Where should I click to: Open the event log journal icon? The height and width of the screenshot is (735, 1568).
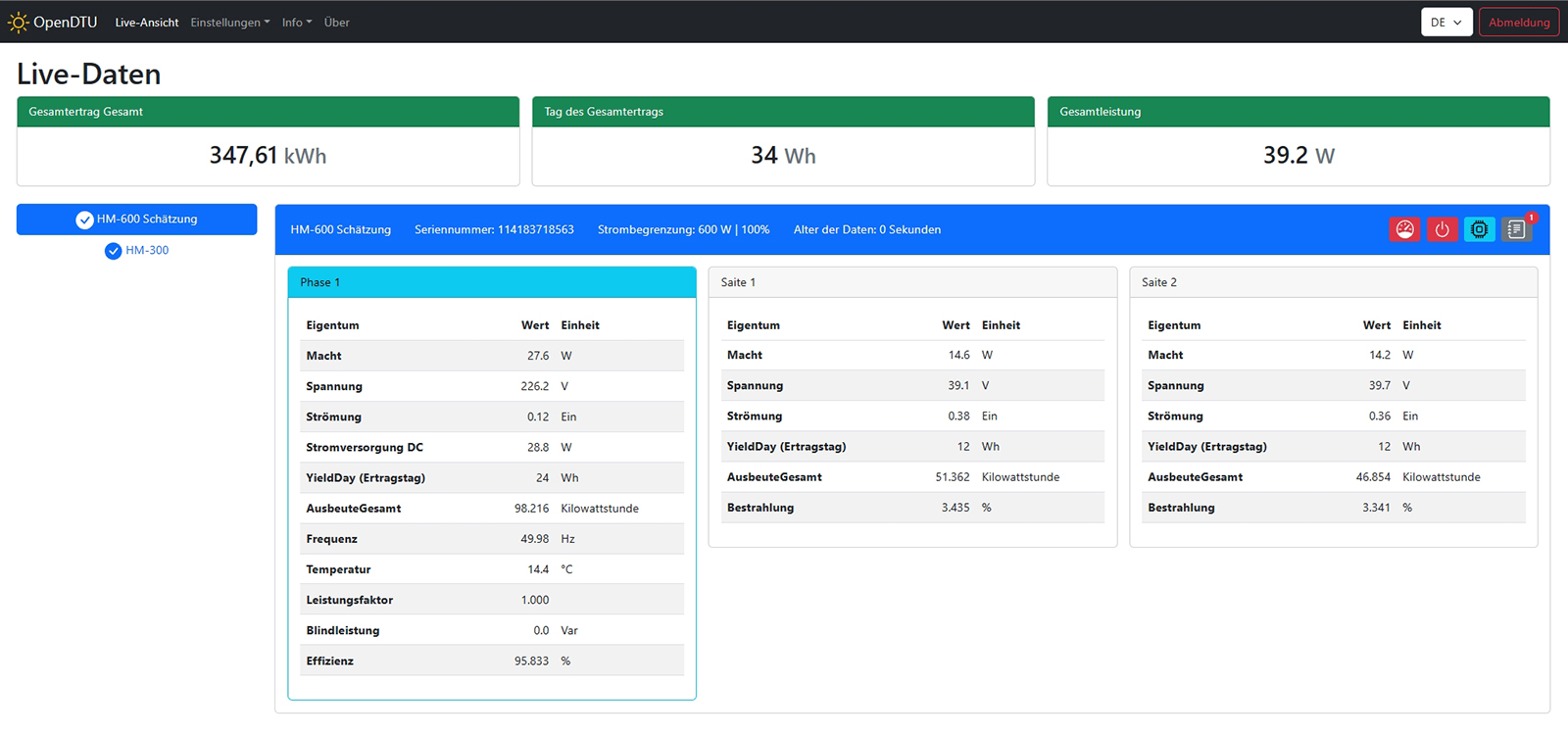(x=1516, y=229)
